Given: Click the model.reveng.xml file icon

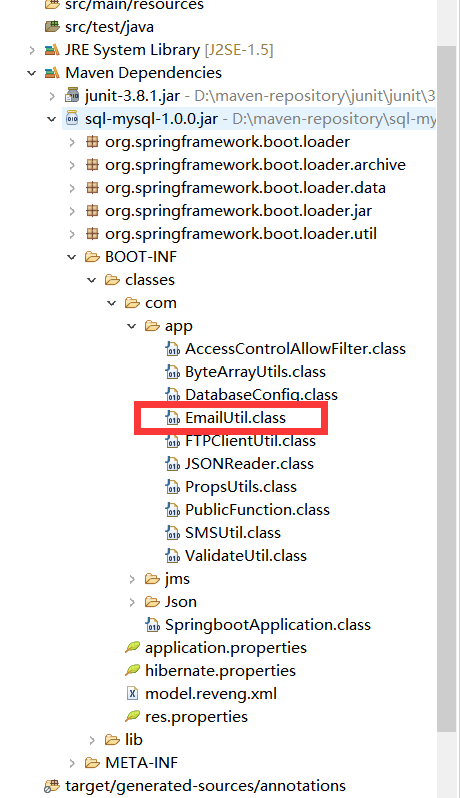Looking at the screenshot, I should (132, 694).
